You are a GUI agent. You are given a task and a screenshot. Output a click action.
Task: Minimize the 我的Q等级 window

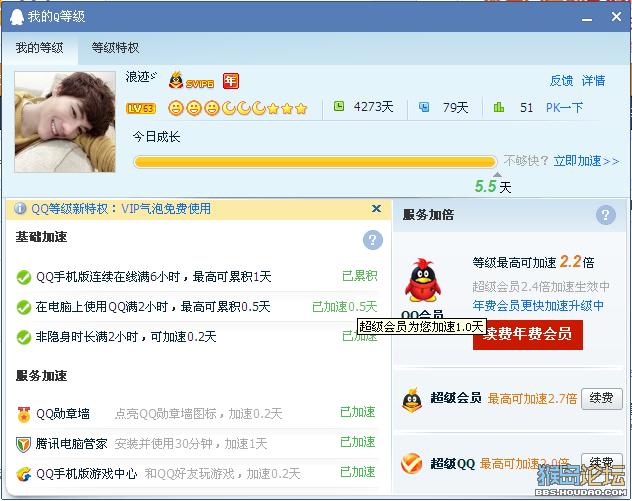click(x=587, y=17)
